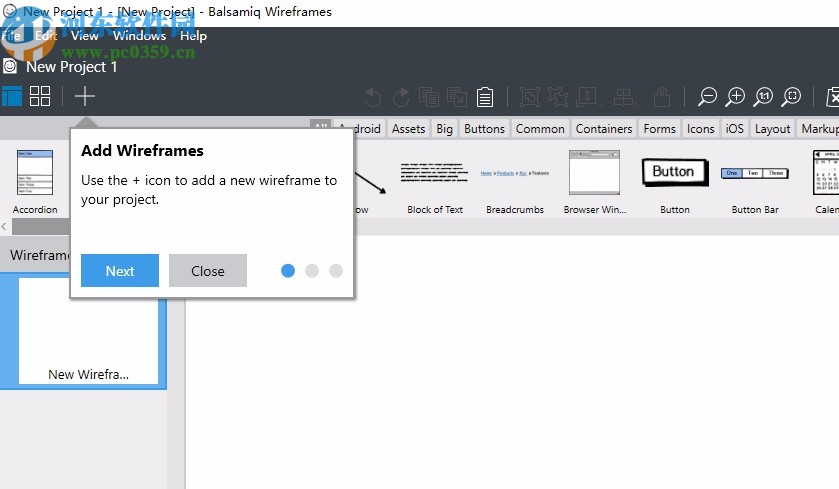The image size is (839, 489).
Task: Click the New Project 1 project title
Action: coord(72,67)
